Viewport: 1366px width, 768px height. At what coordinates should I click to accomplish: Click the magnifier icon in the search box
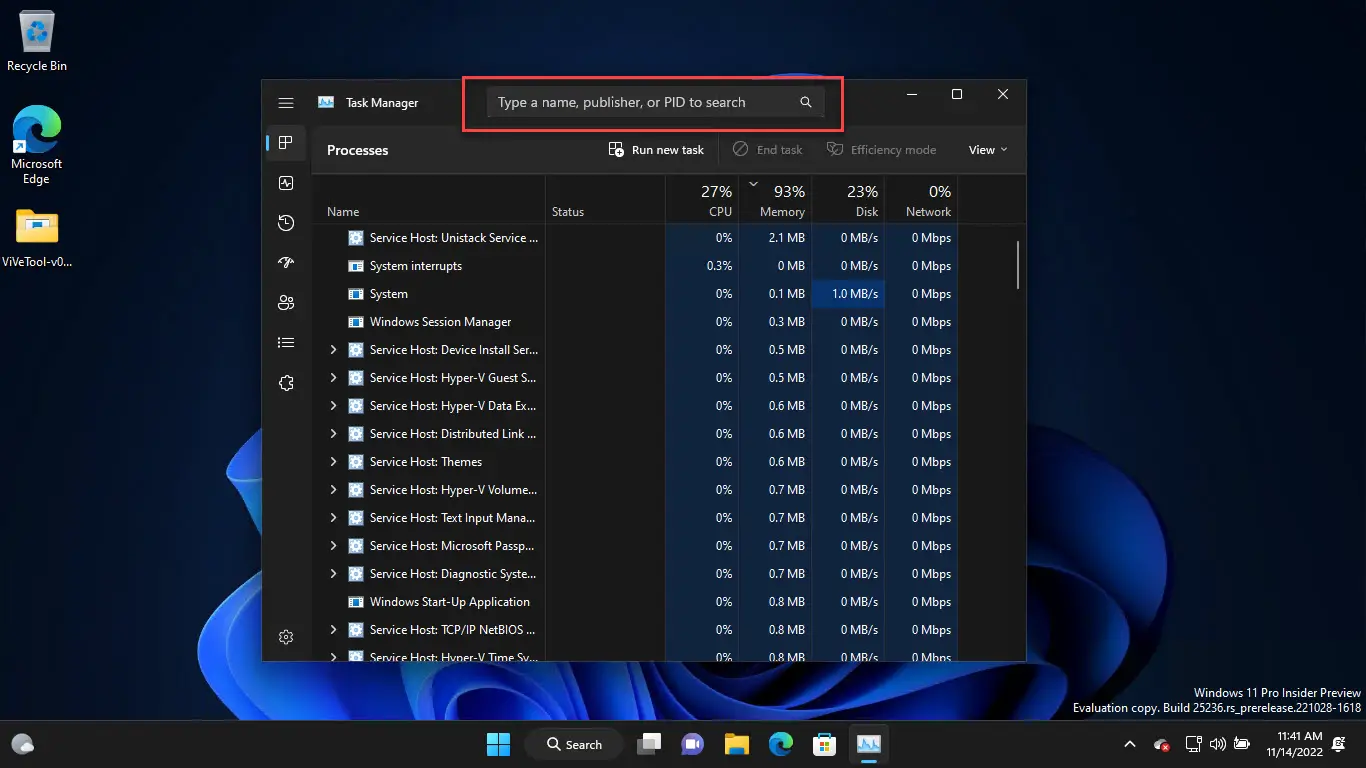click(806, 102)
